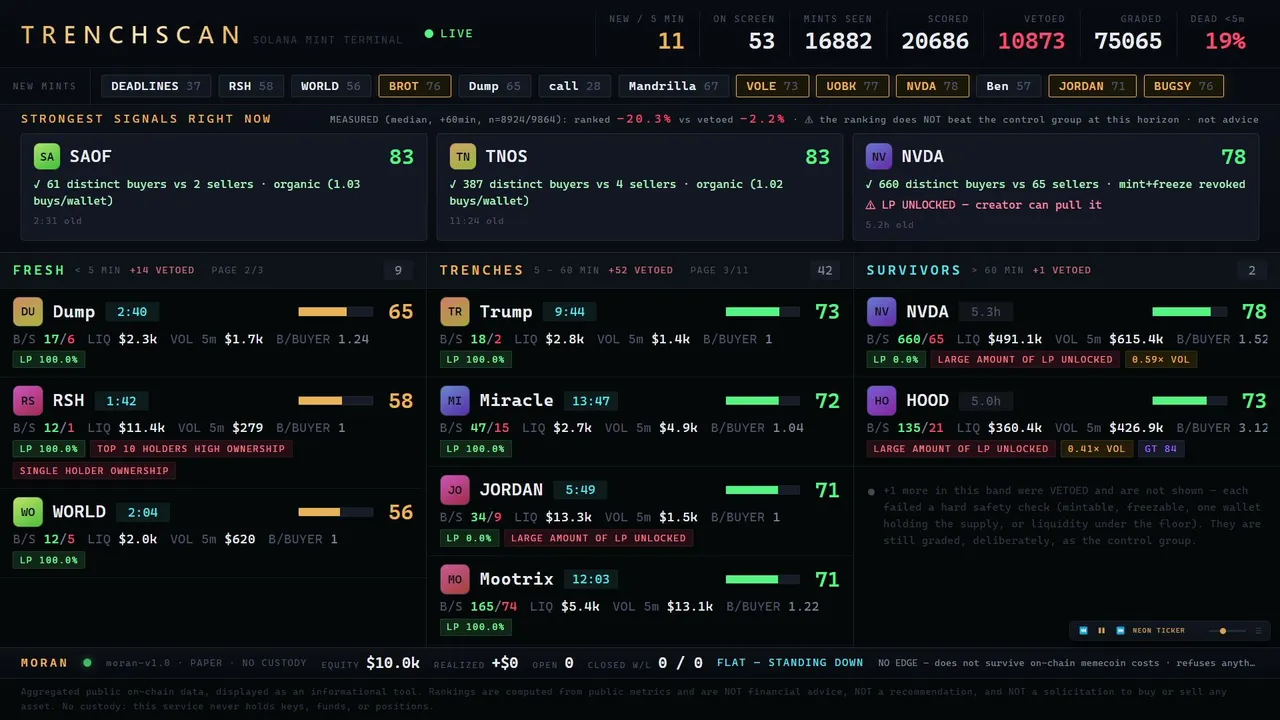Click the equity value $10.0k

click(x=393, y=663)
